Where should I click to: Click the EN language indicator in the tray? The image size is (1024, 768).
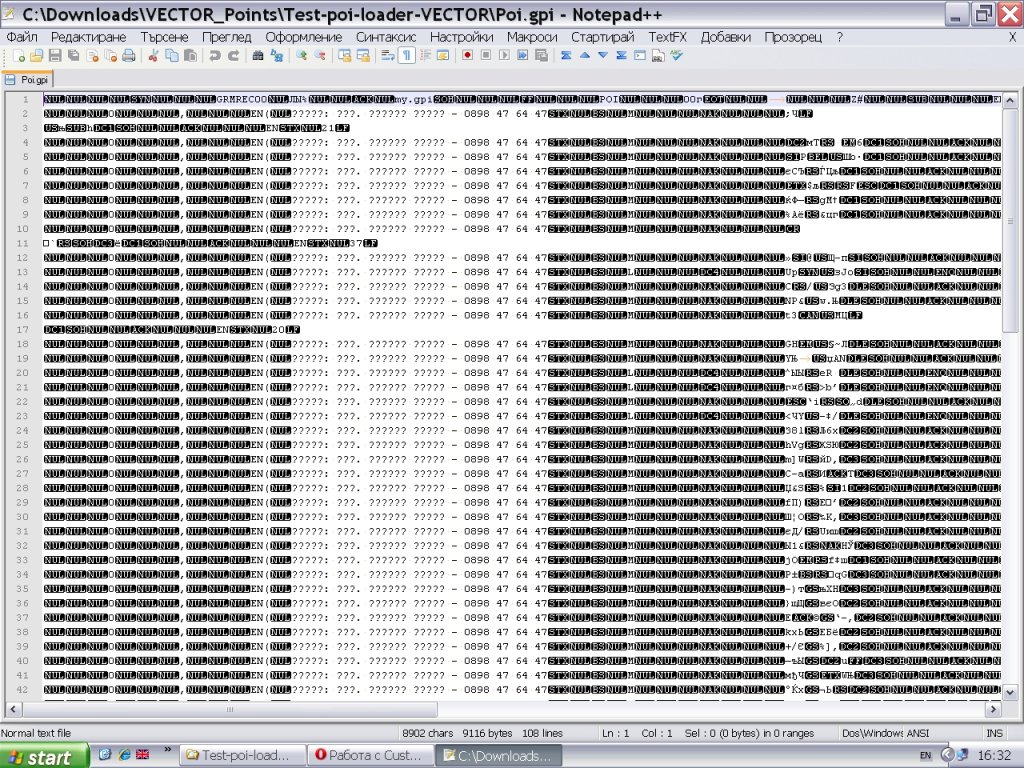pyautogui.click(x=925, y=756)
